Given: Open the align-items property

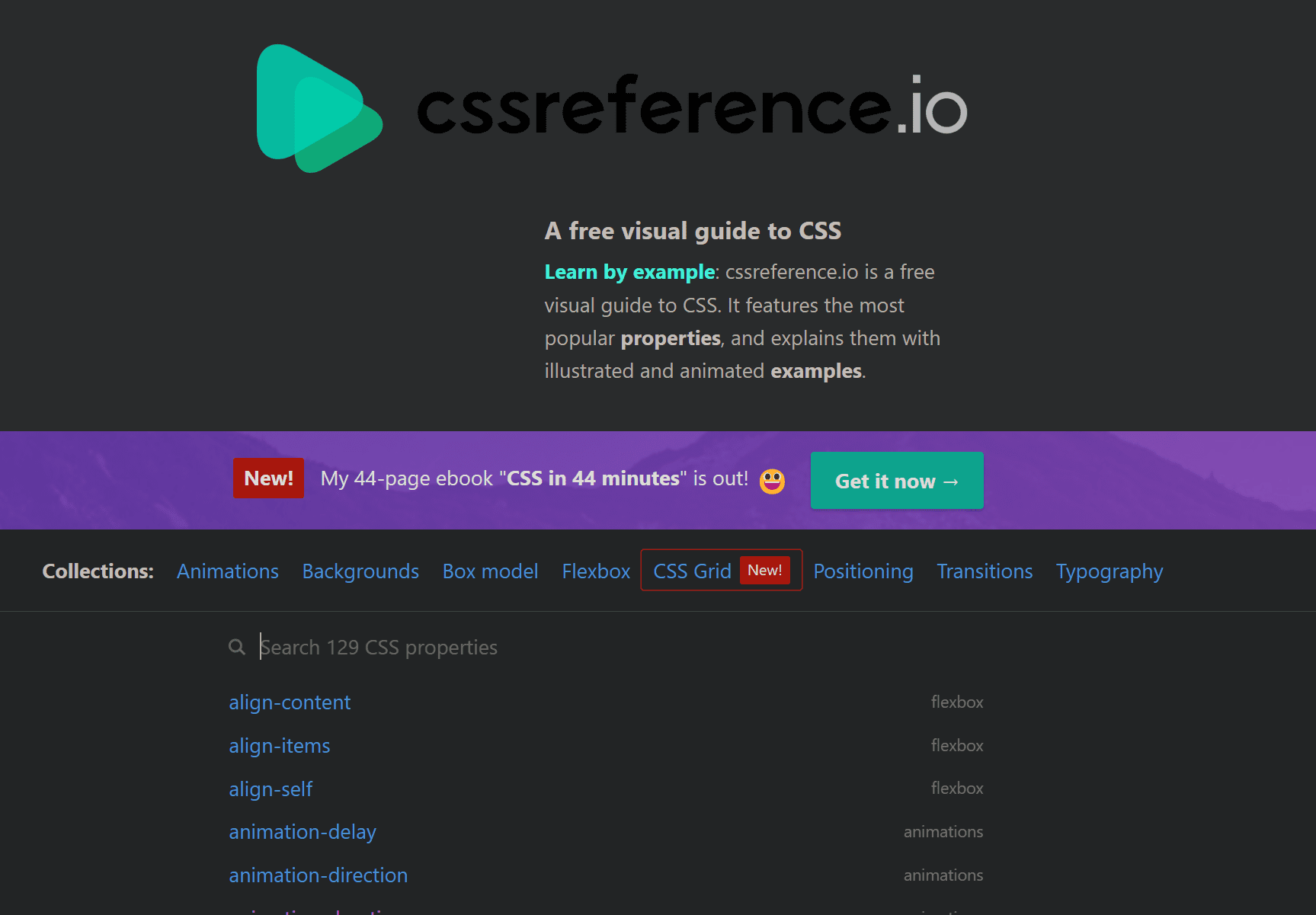Looking at the screenshot, I should [280, 746].
